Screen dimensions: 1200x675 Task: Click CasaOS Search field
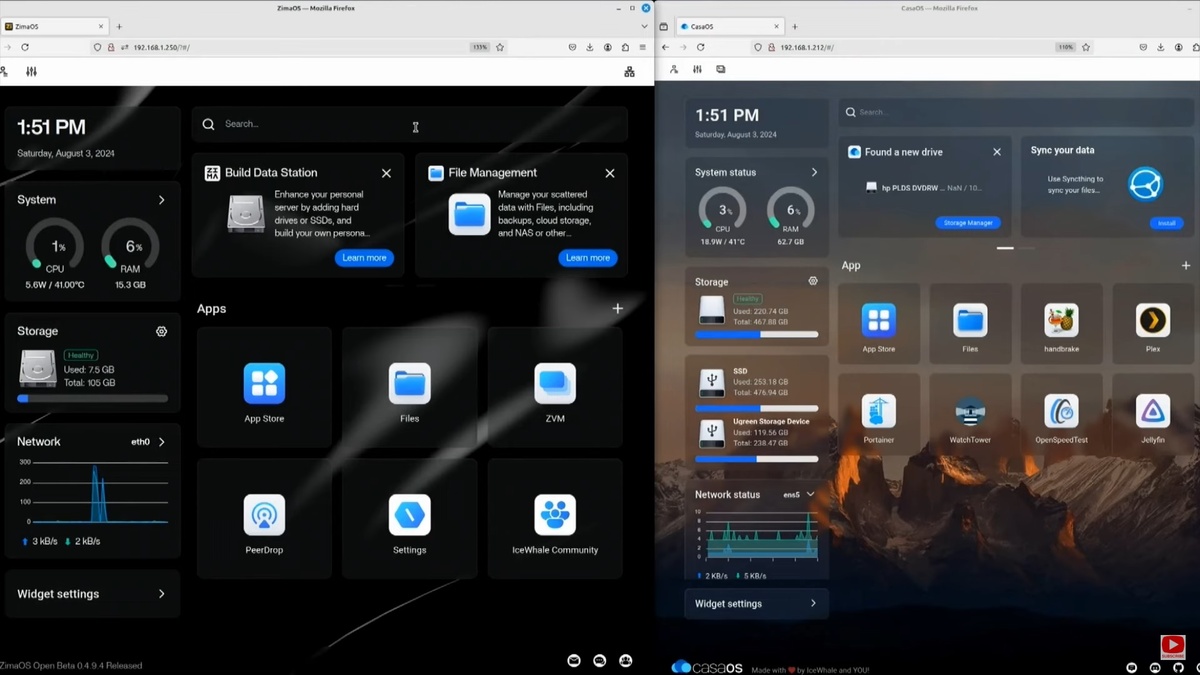(x=1017, y=112)
